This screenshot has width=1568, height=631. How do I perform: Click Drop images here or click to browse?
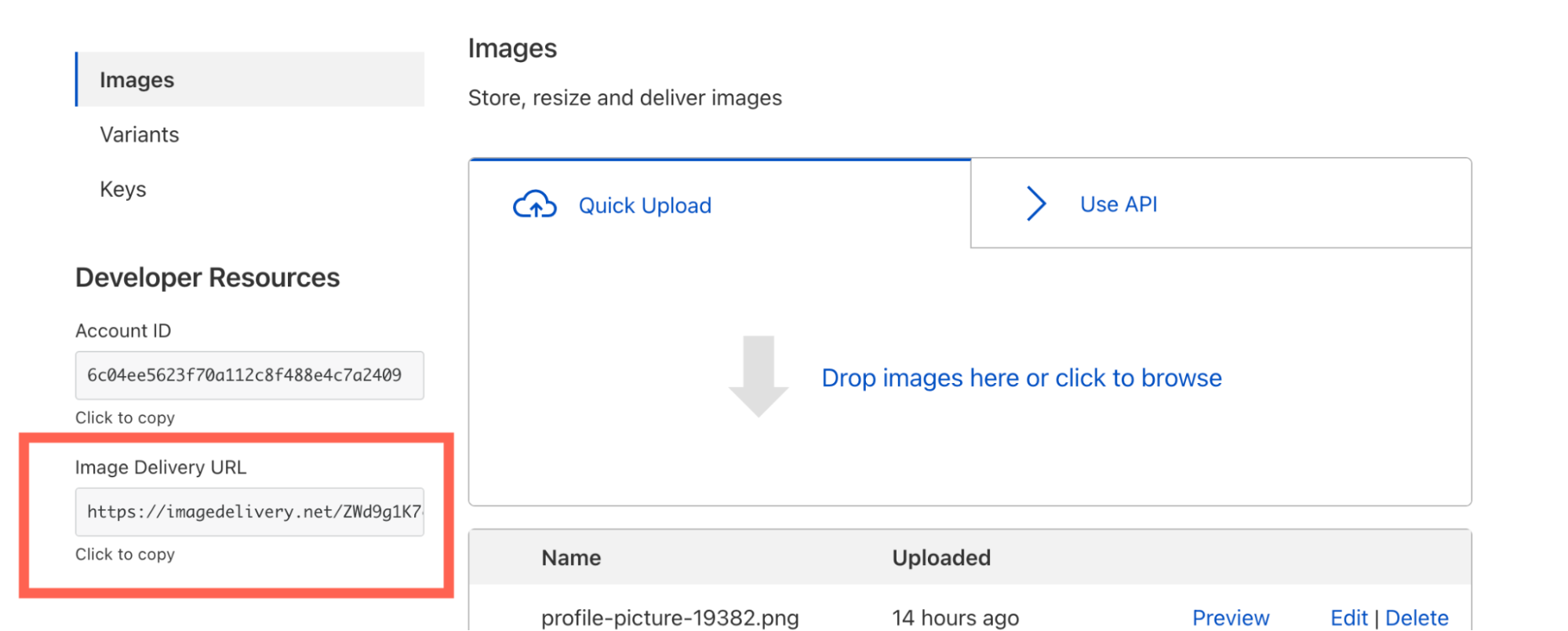click(x=1021, y=378)
